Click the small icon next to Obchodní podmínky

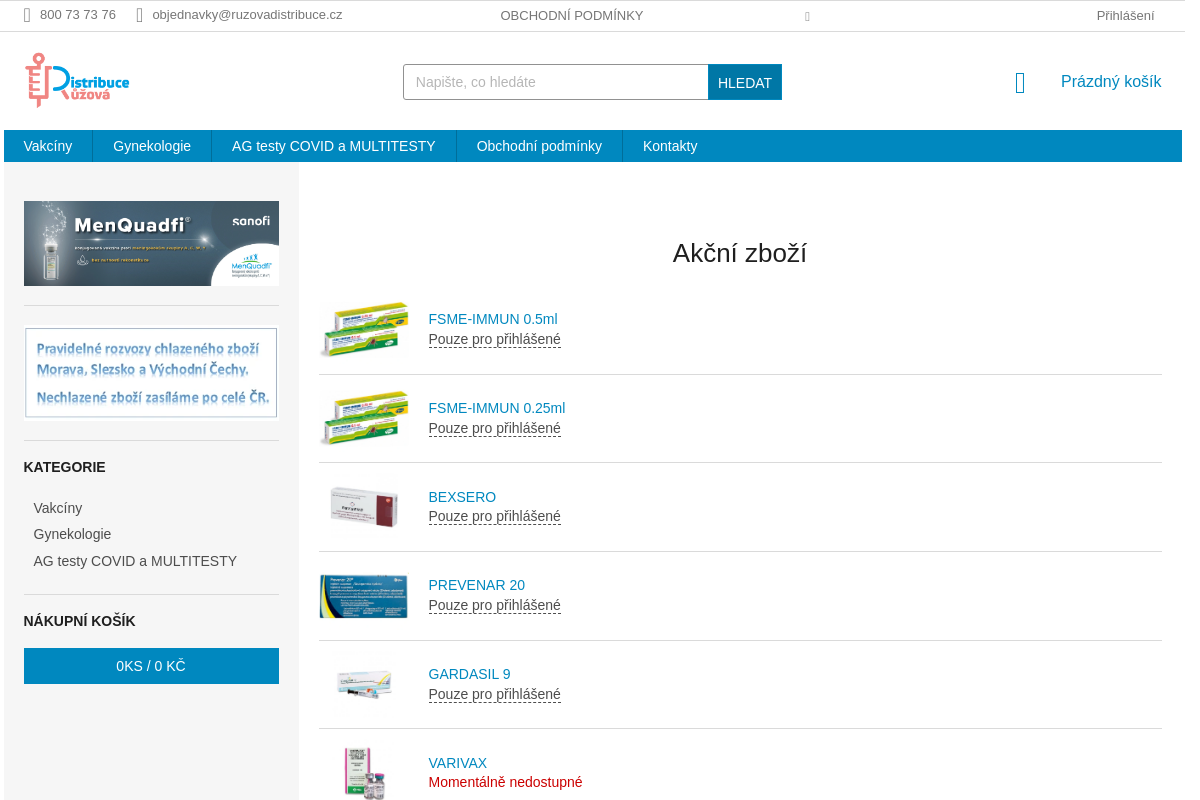pyautogui.click(x=807, y=16)
